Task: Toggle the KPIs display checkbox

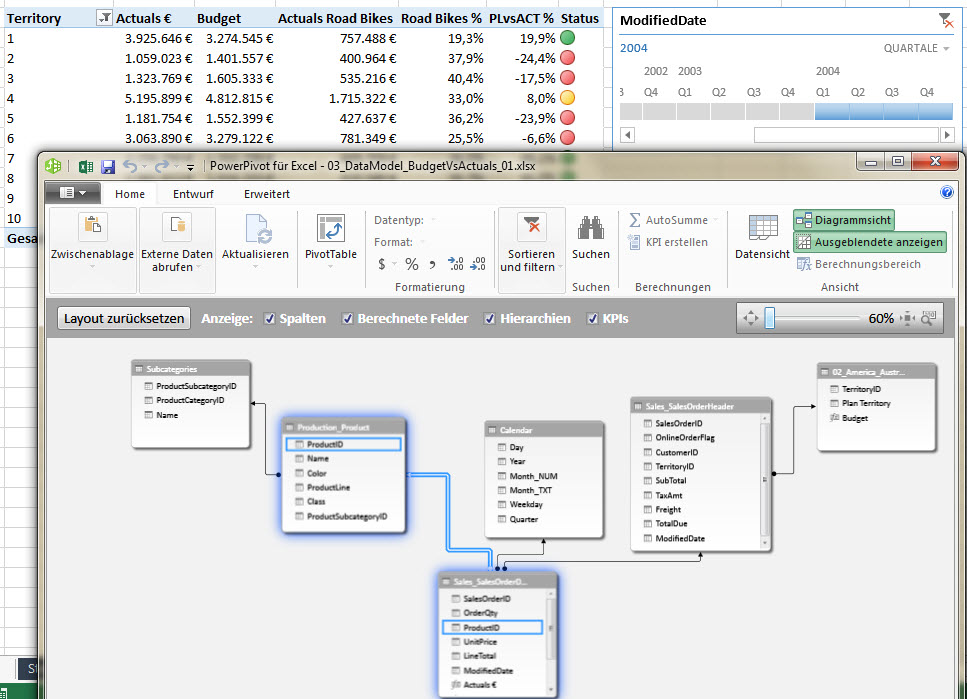Action: (593, 318)
